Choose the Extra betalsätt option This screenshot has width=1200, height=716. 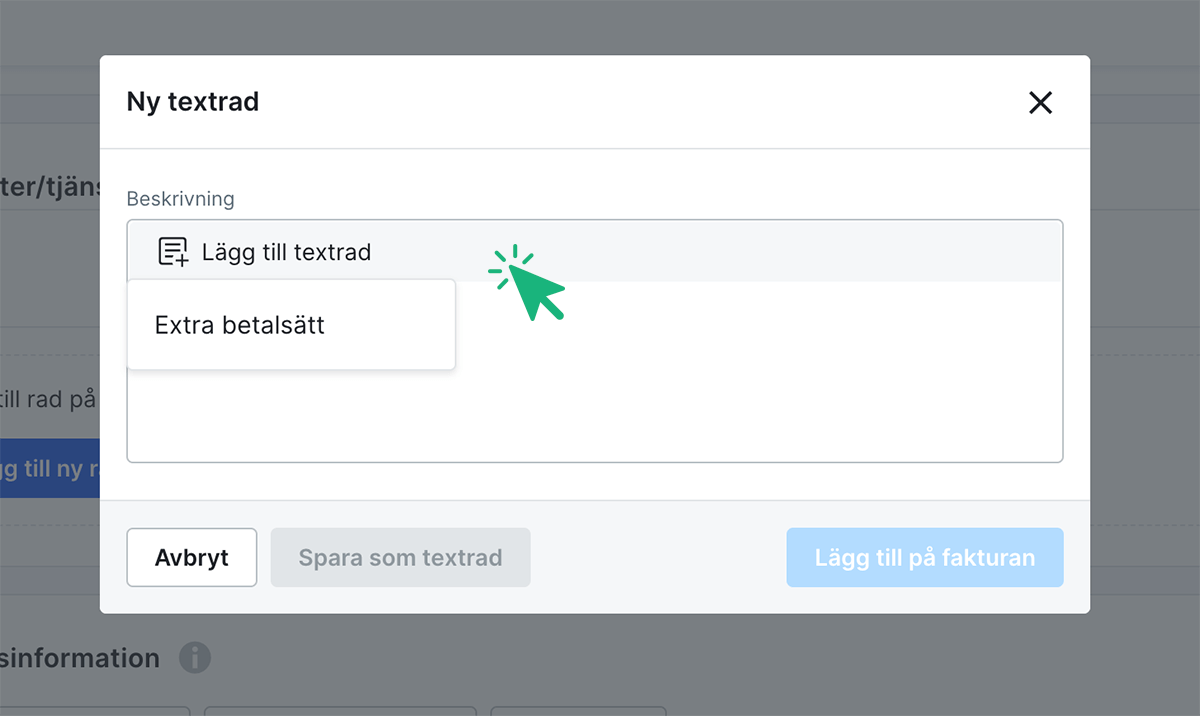pyautogui.click(x=240, y=325)
